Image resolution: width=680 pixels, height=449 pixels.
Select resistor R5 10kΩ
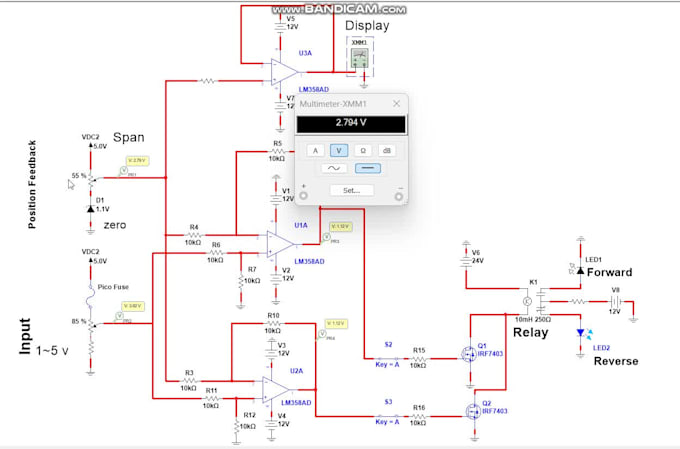coord(277,151)
